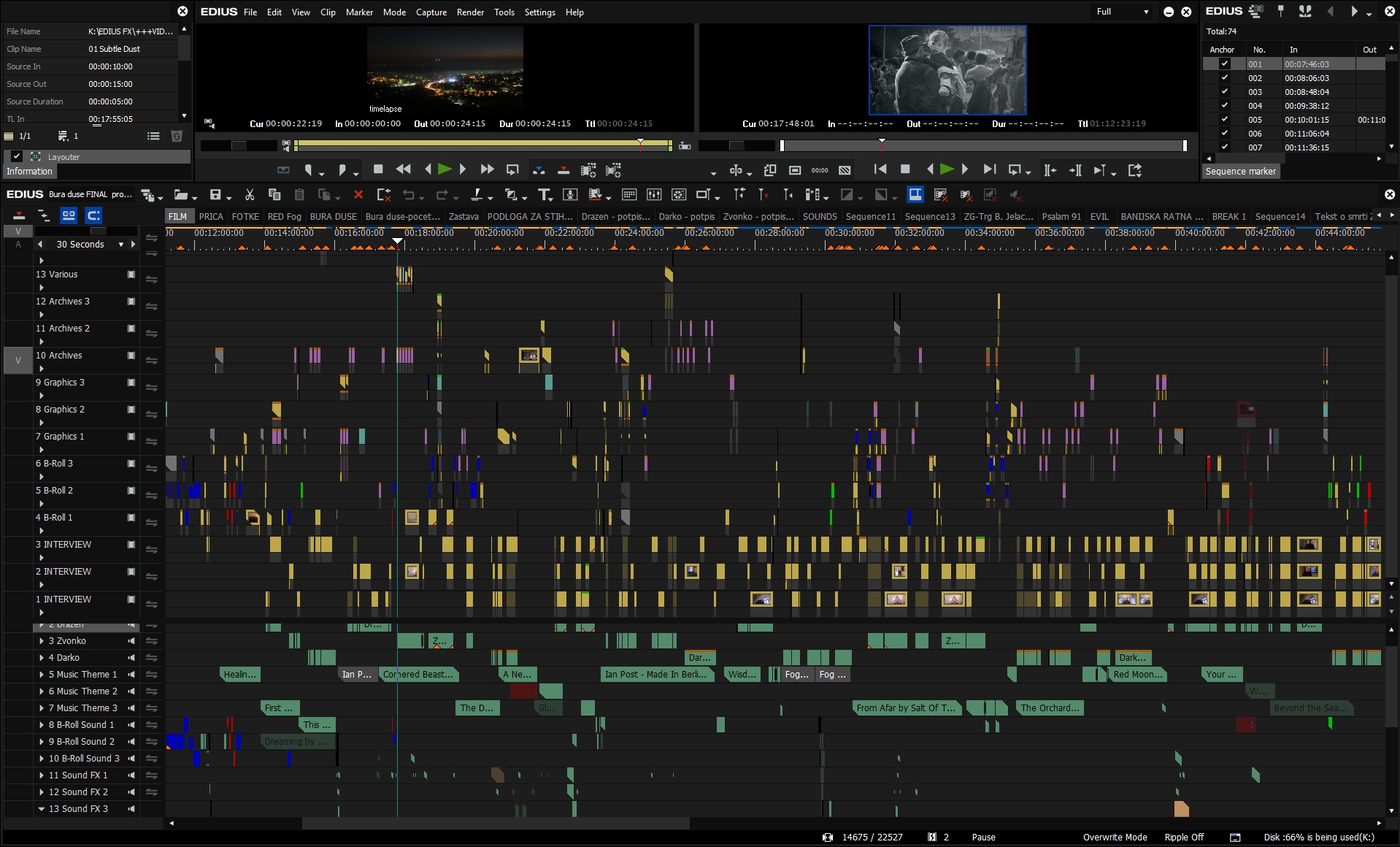Click the Delete (red X) icon
Viewport: 1400px width, 847px height.
coord(358,195)
